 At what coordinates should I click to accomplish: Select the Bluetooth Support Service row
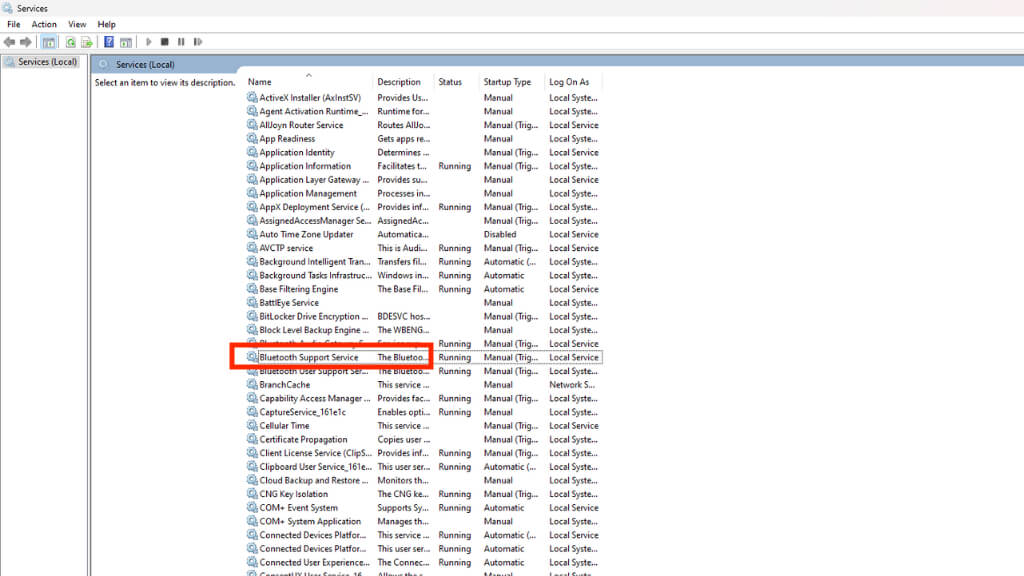click(423, 357)
